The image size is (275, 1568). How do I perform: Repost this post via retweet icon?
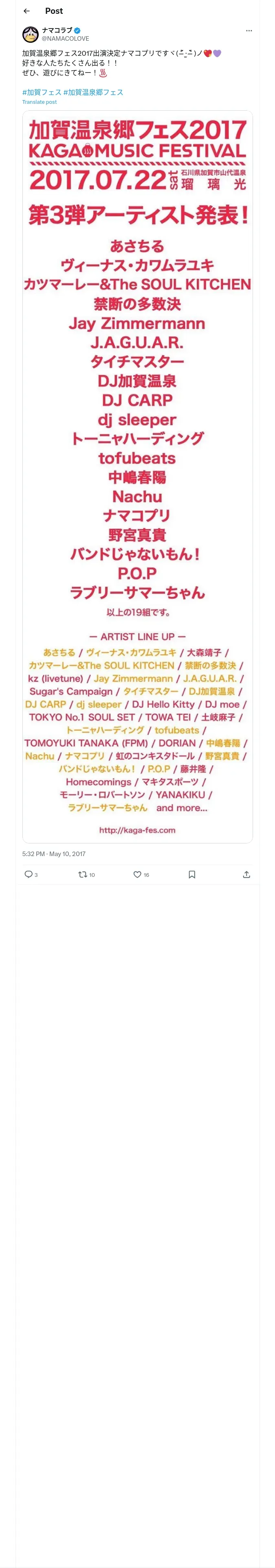point(82,874)
